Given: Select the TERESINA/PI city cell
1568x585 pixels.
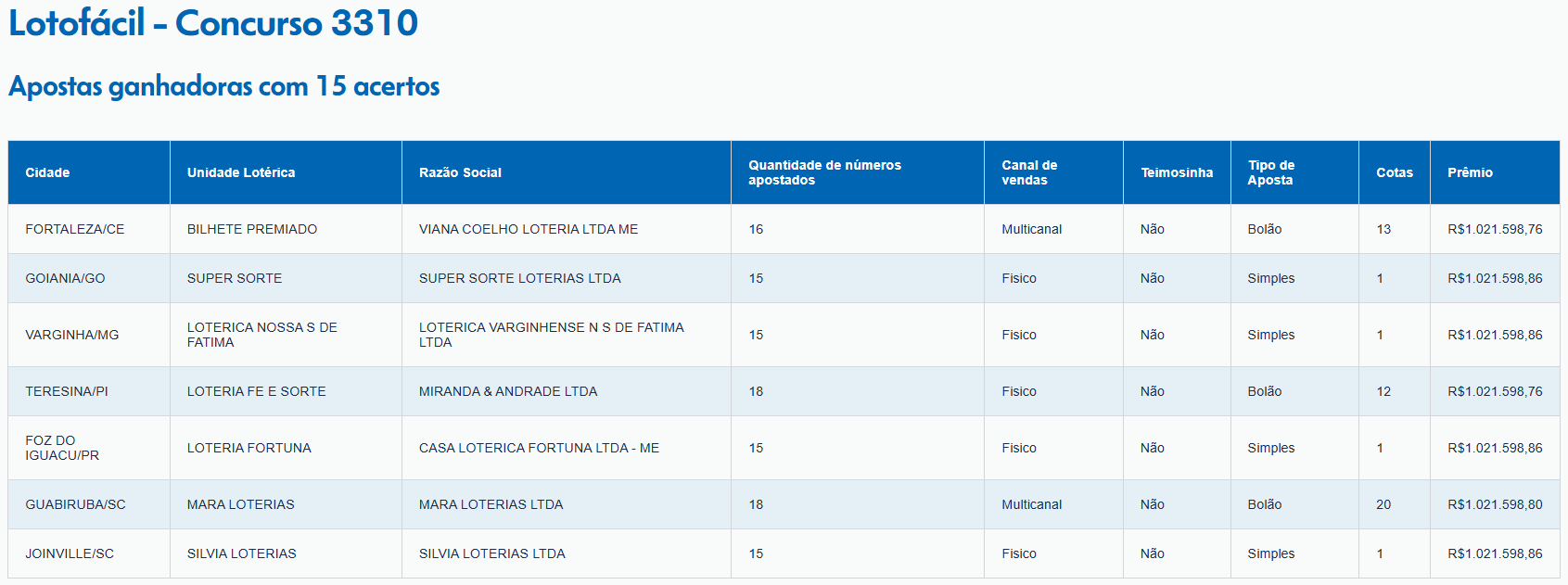Looking at the screenshot, I should point(89,391).
